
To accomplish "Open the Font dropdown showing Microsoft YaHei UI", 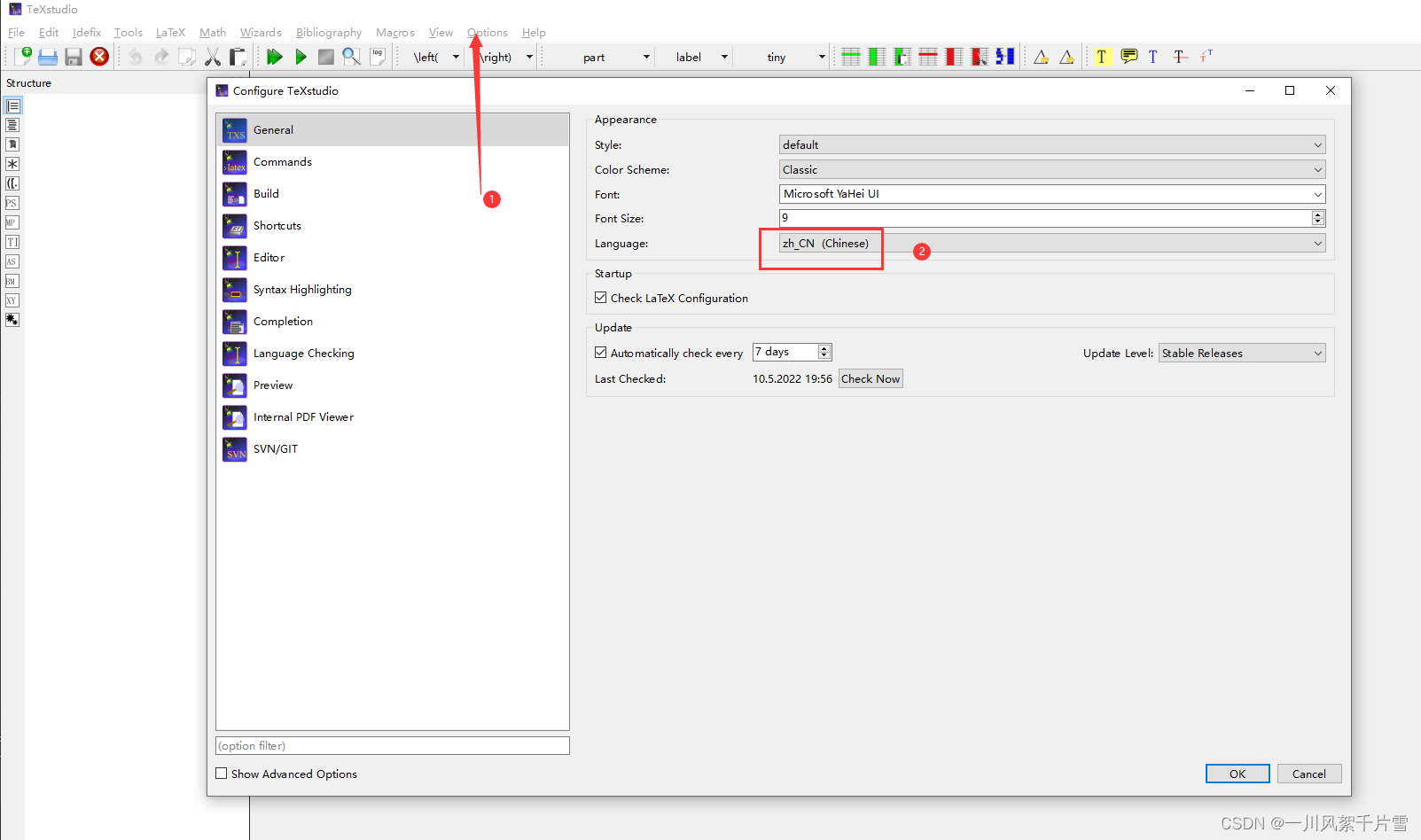I will coord(1052,194).
